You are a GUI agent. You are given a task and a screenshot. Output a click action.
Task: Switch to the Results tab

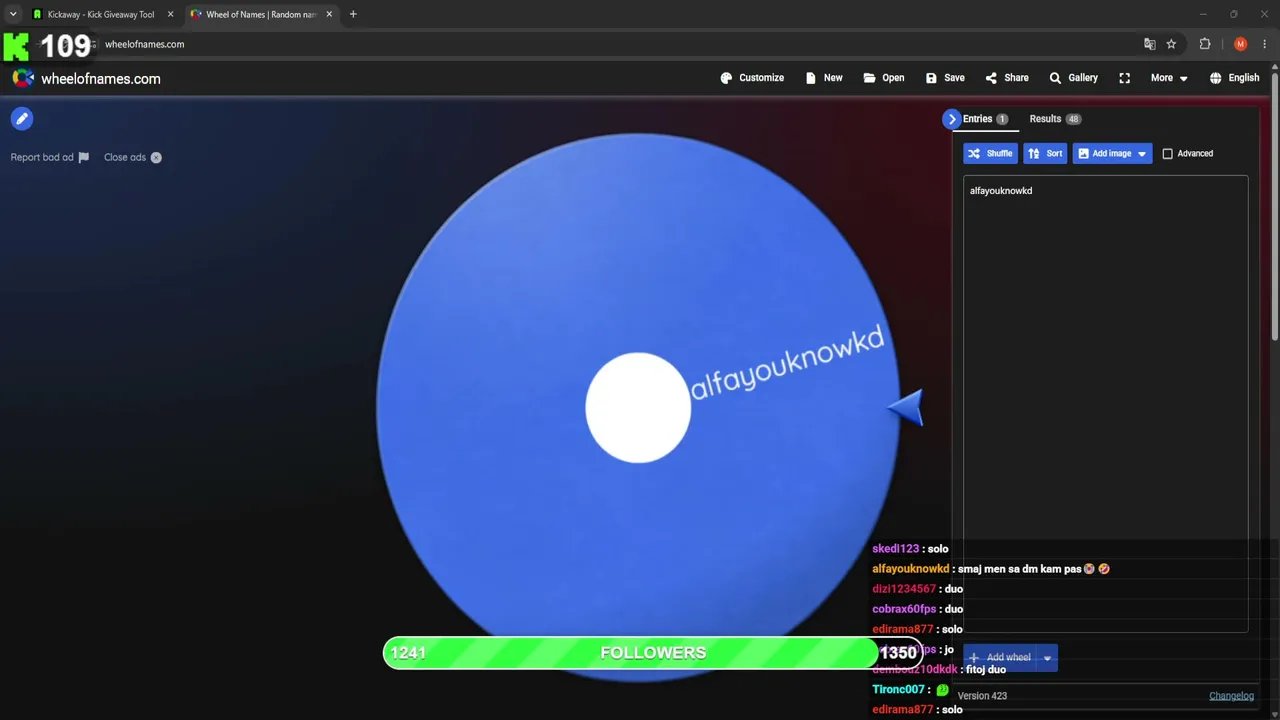1055,119
